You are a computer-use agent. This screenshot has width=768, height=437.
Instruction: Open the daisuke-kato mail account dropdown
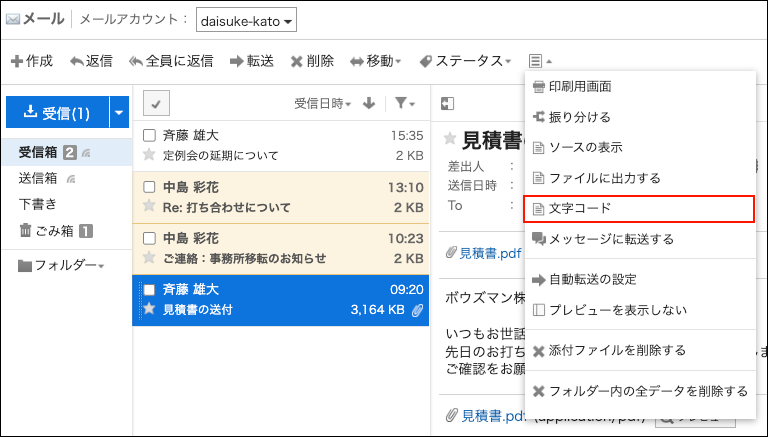point(246,20)
